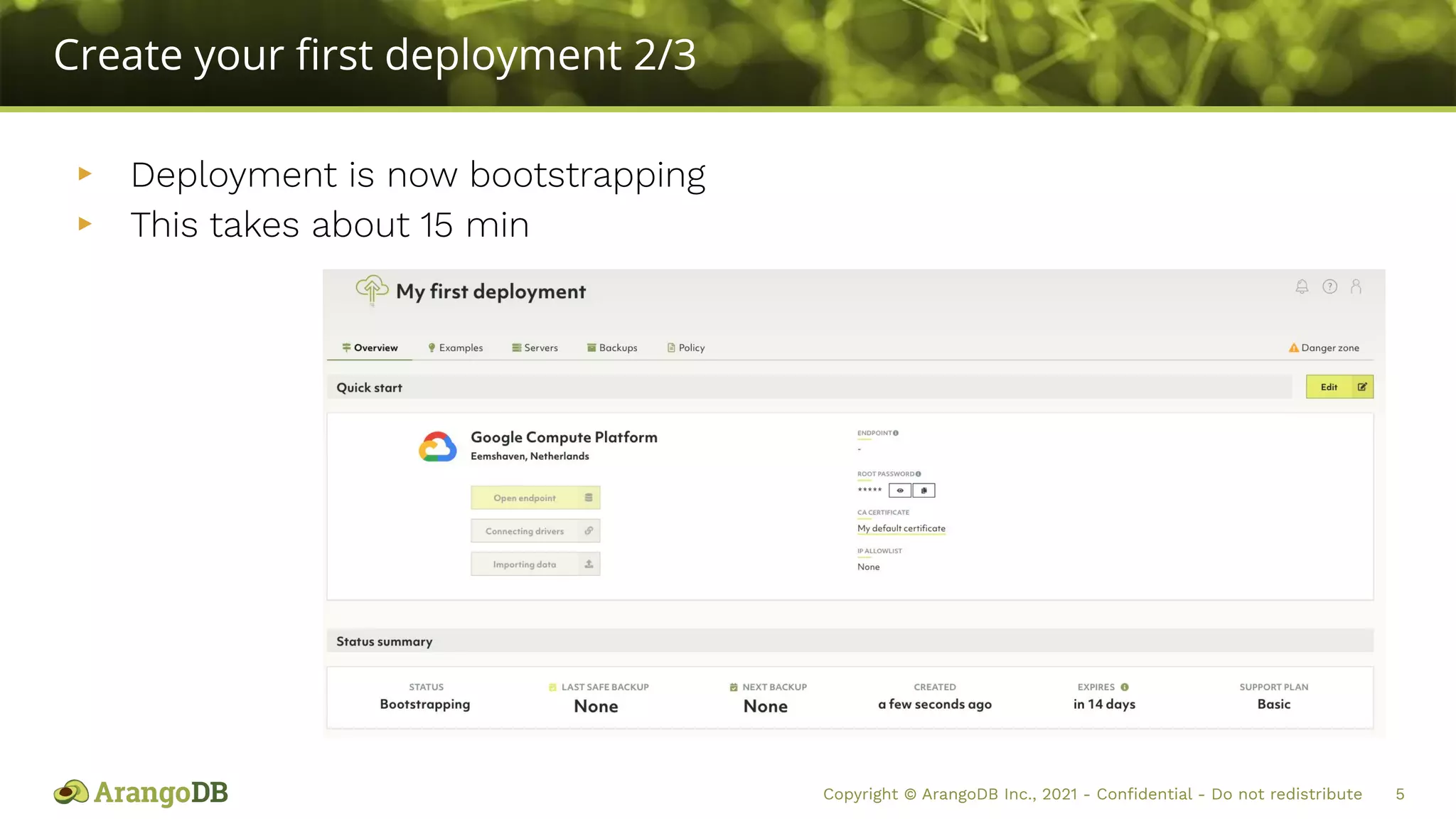Open the Danger zone tab
The image size is (1456, 819).
[1324, 348]
